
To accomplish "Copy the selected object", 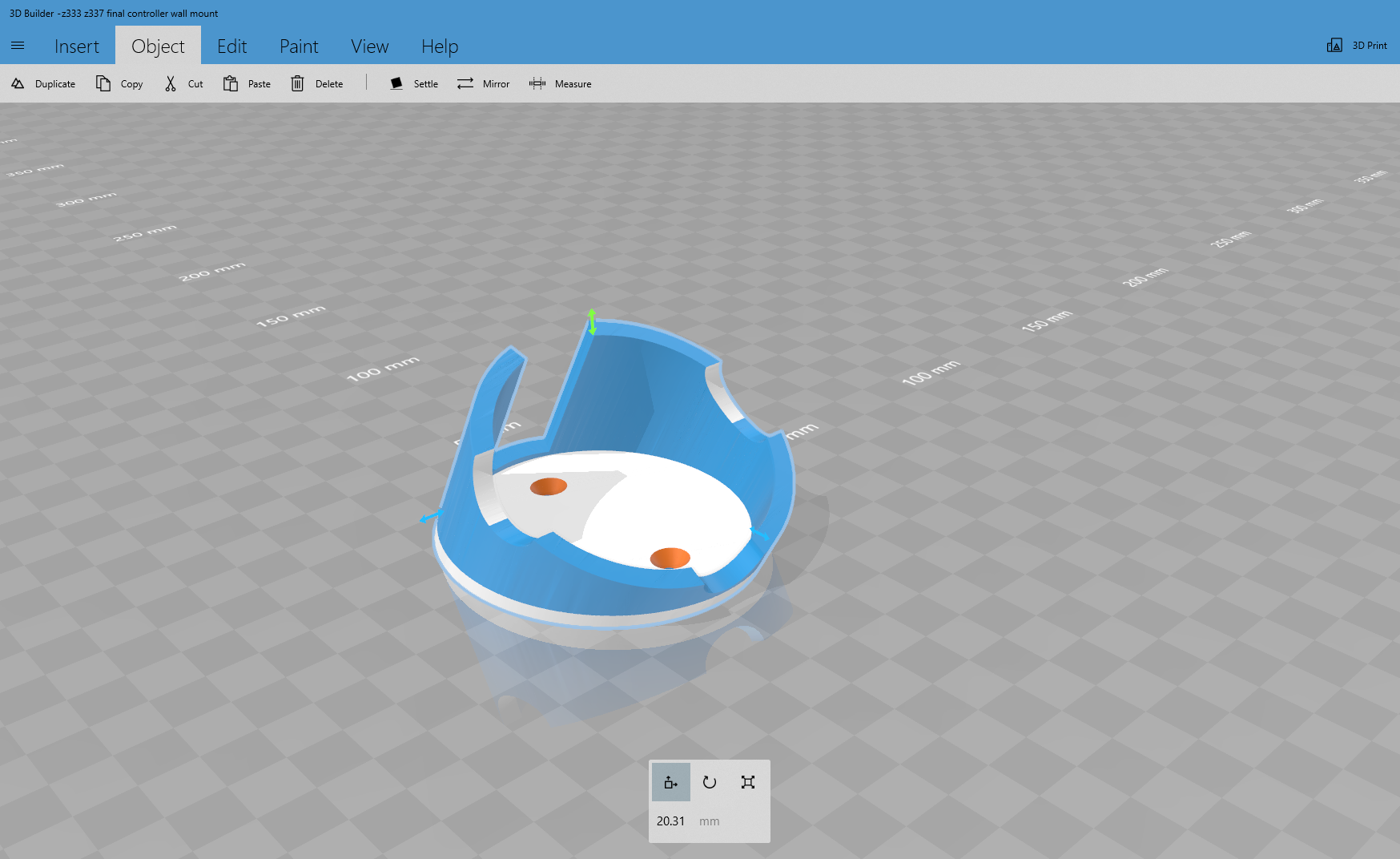I will pyautogui.click(x=119, y=84).
